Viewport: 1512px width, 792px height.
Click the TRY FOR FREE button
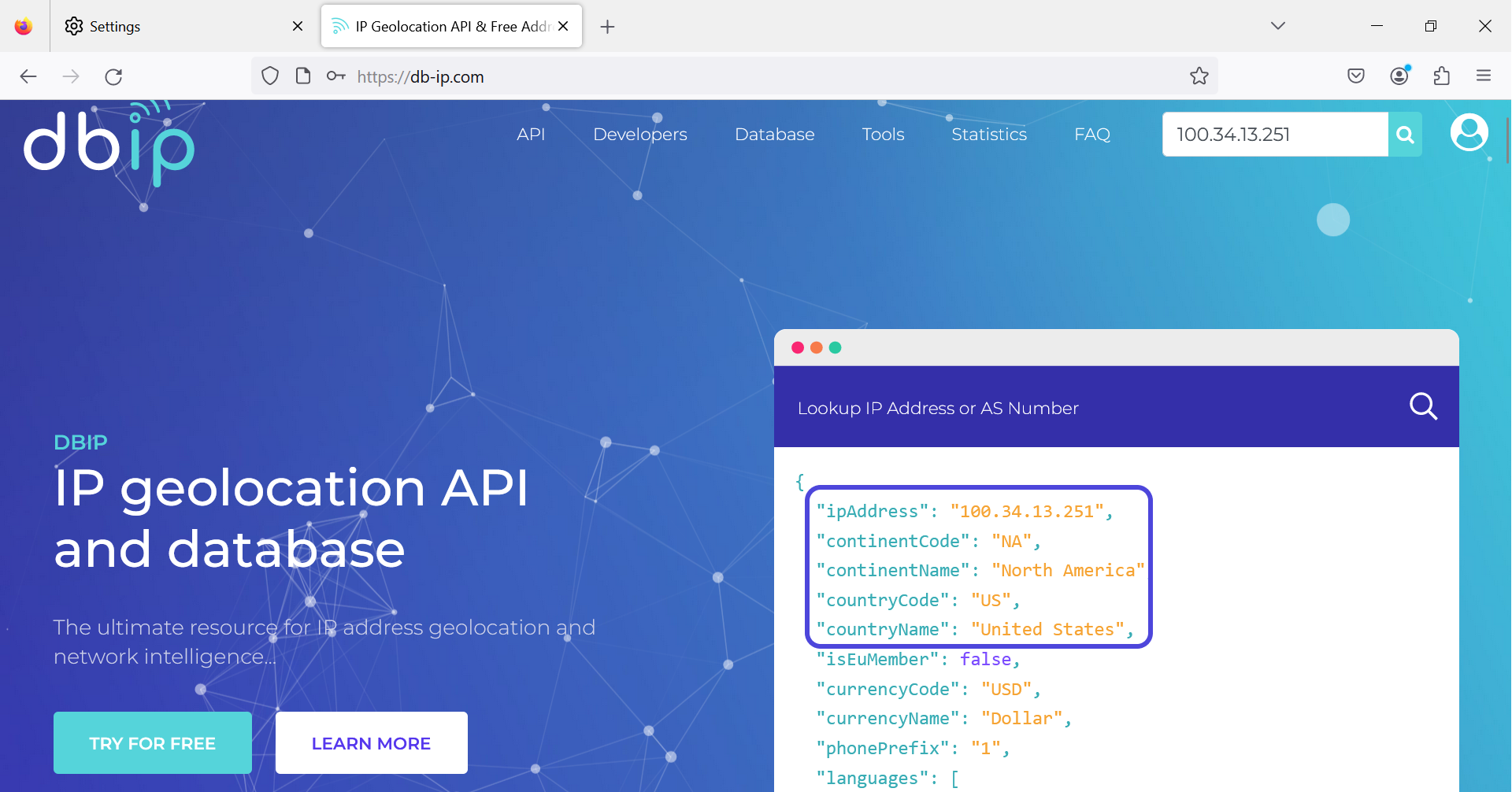coord(153,742)
